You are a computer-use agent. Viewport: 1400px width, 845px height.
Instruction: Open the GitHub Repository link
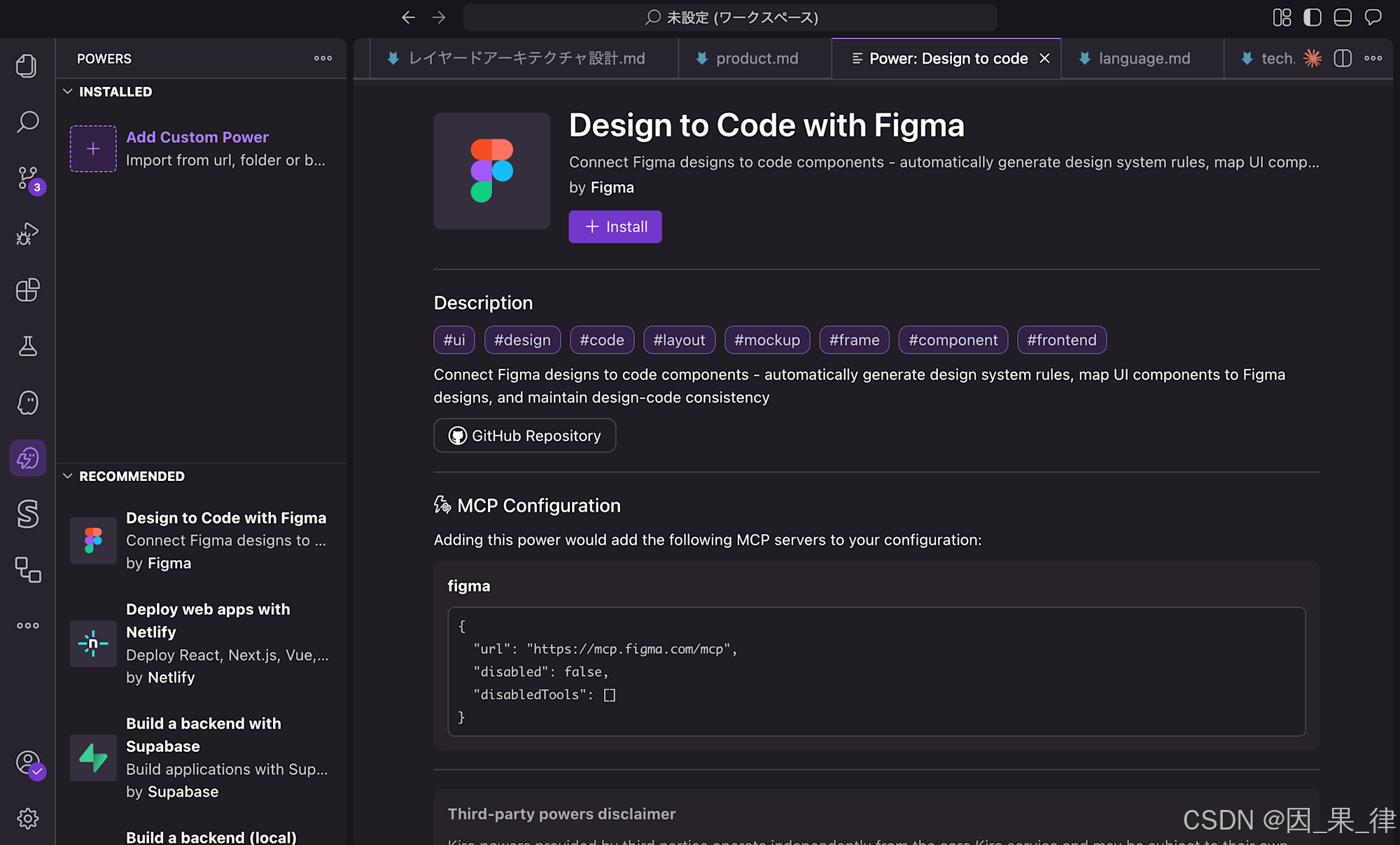pos(524,435)
